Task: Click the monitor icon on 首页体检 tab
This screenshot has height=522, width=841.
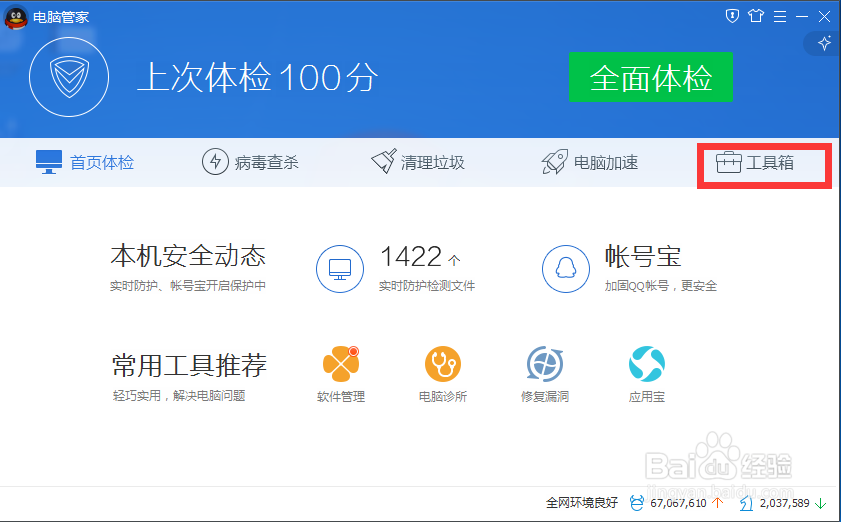Action: [x=49, y=162]
